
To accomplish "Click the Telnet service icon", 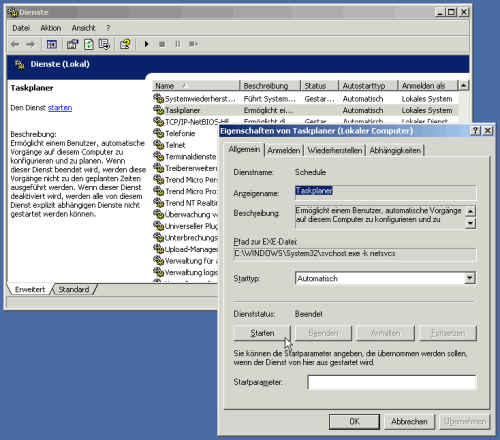I will (x=158, y=145).
